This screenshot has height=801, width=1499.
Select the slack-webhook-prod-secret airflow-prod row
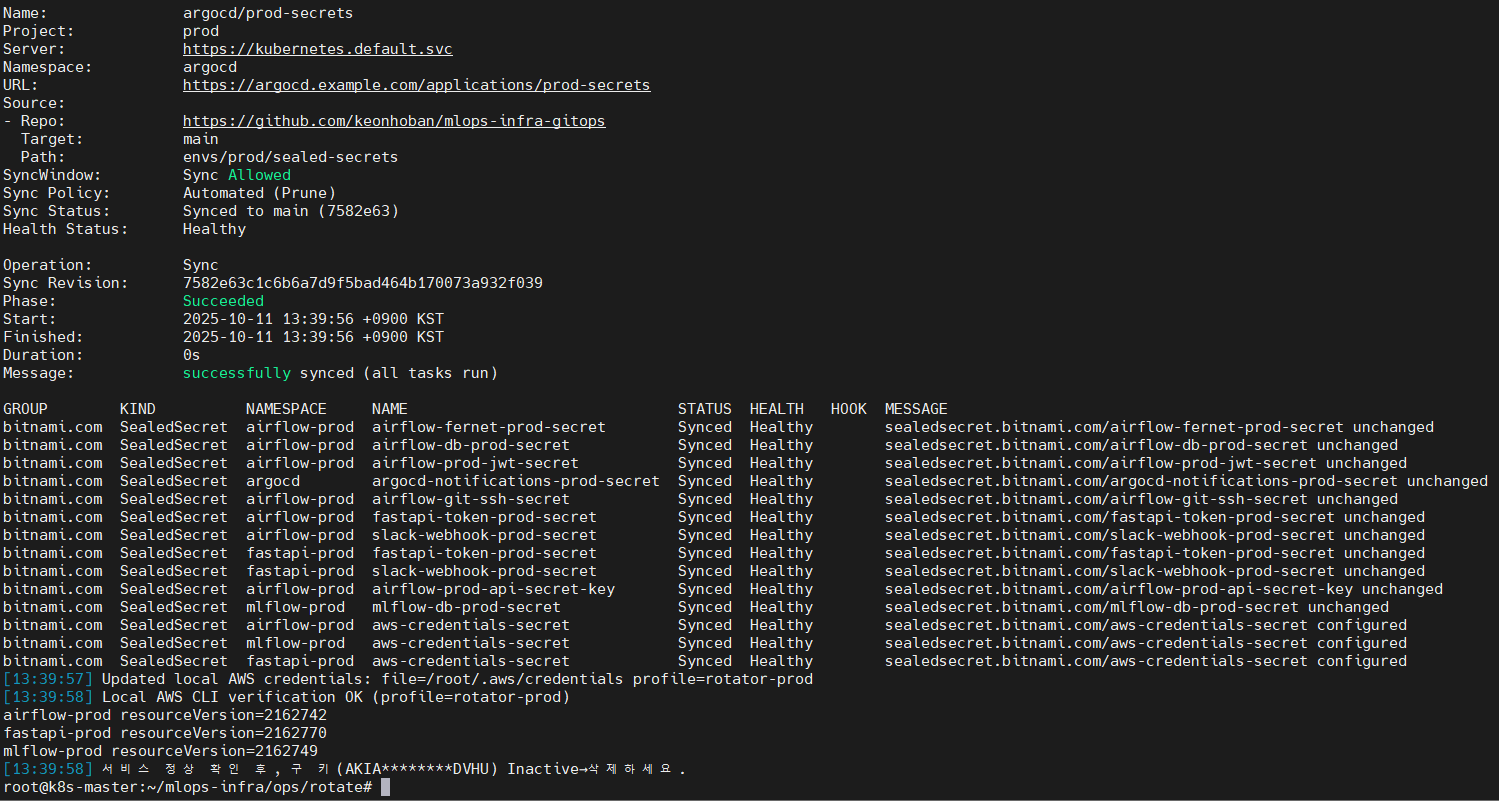(484, 534)
